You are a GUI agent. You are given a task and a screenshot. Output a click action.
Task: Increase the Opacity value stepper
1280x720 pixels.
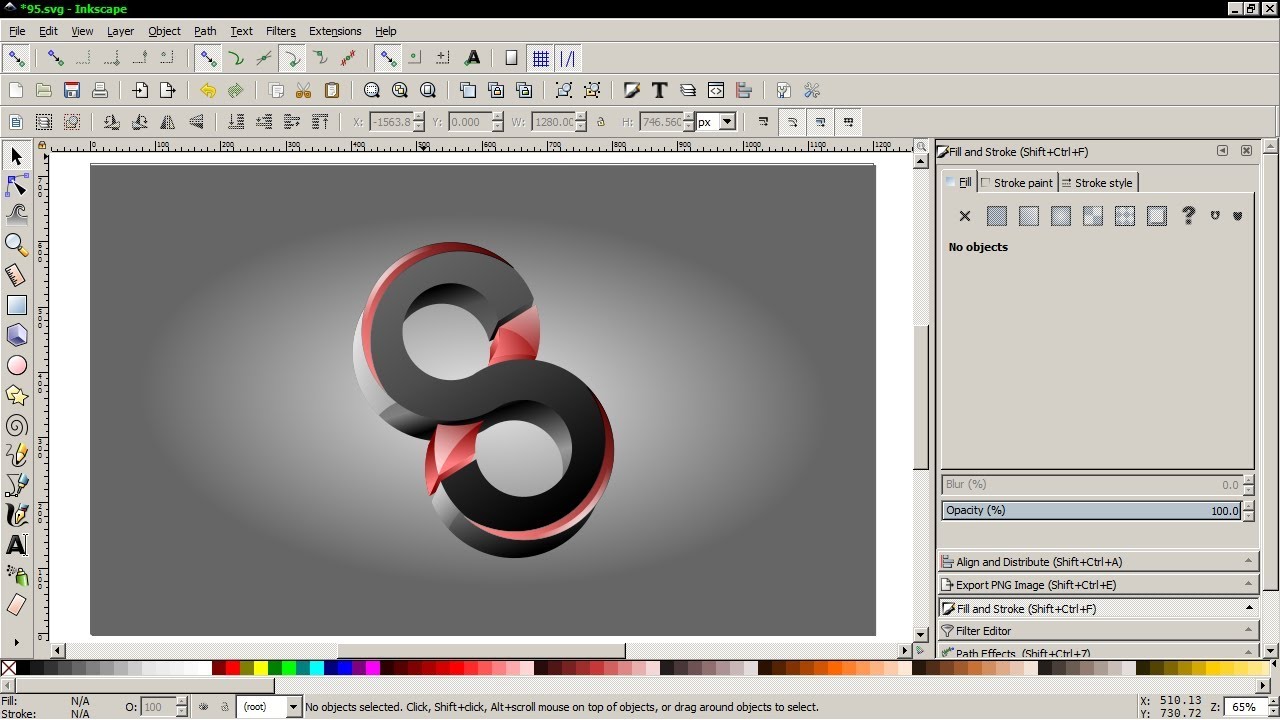pyautogui.click(x=1249, y=506)
